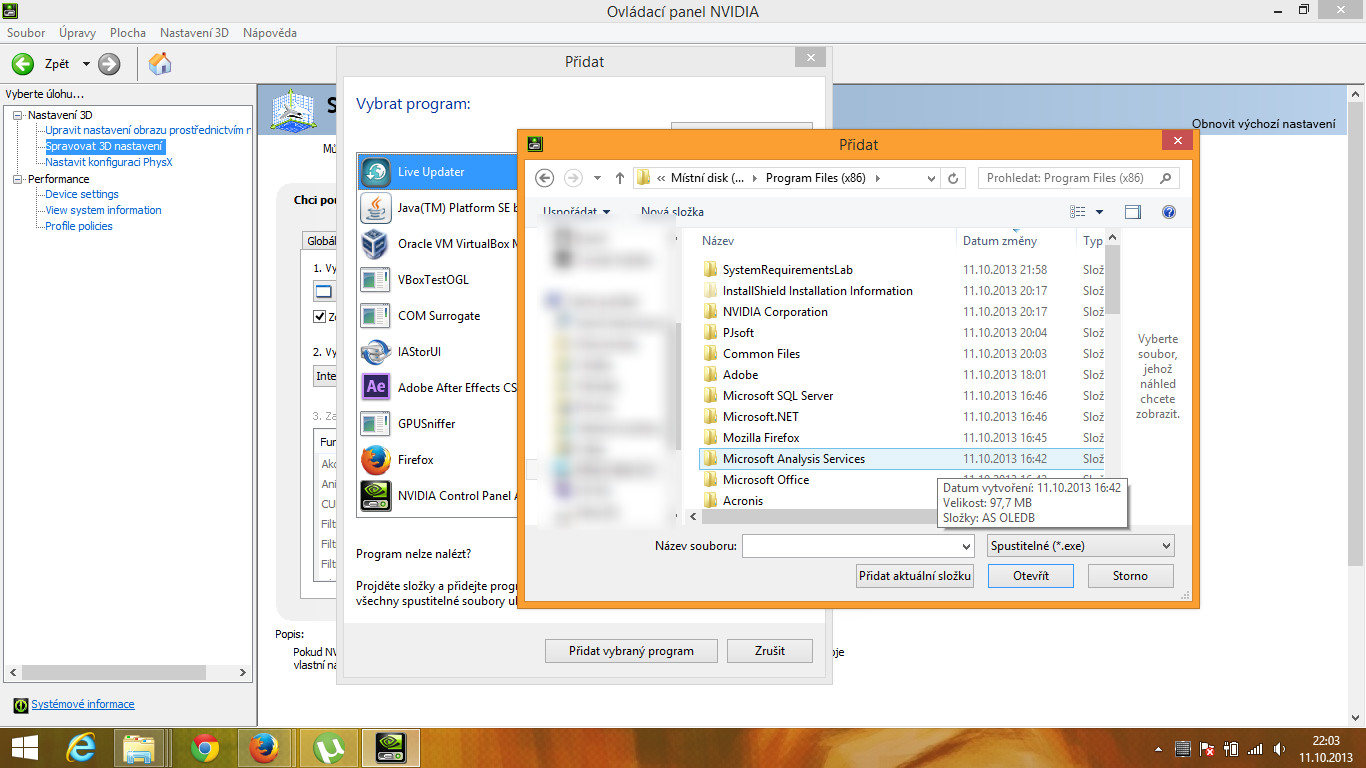Select the Common Files folder name
The height and width of the screenshot is (768, 1366).
(761, 354)
